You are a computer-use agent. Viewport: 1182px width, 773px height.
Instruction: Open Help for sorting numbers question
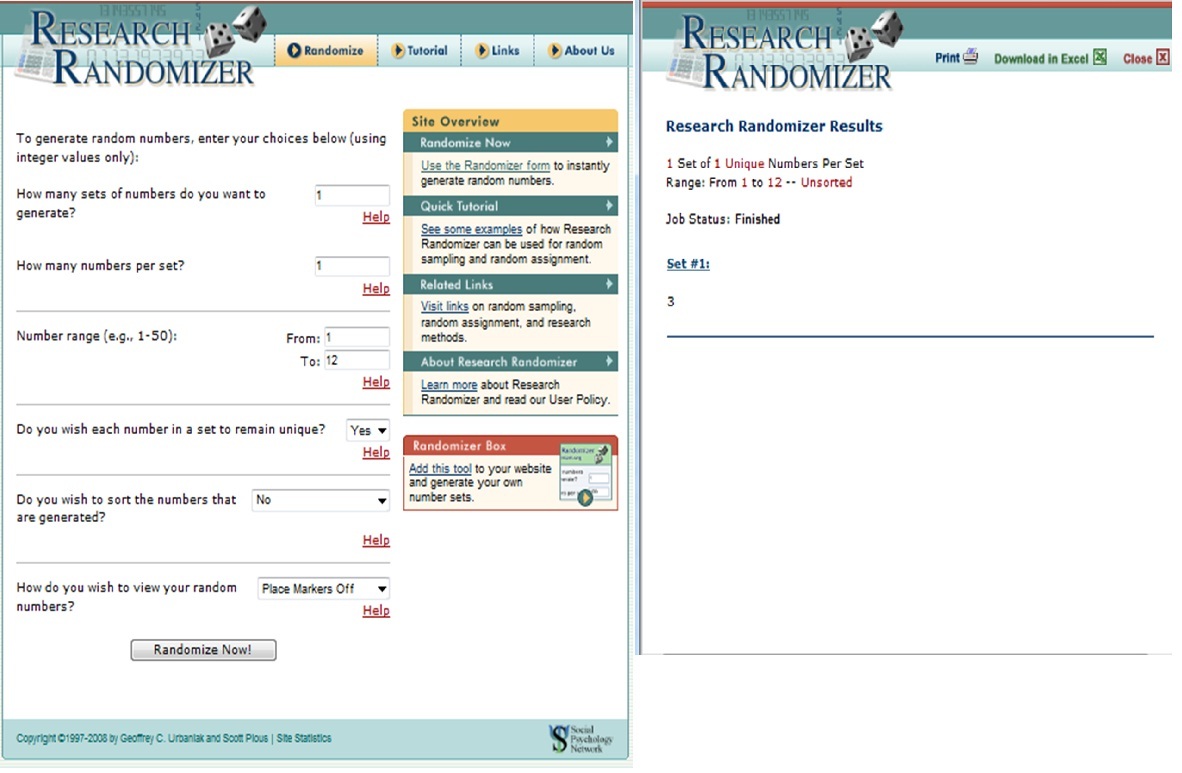tap(376, 541)
